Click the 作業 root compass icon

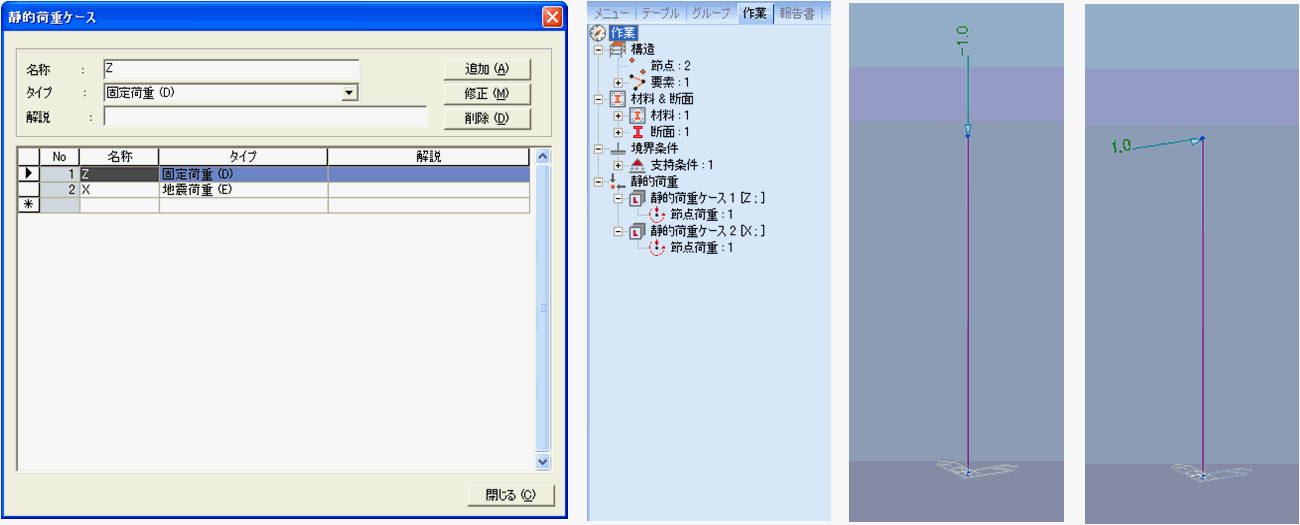coord(599,32)
